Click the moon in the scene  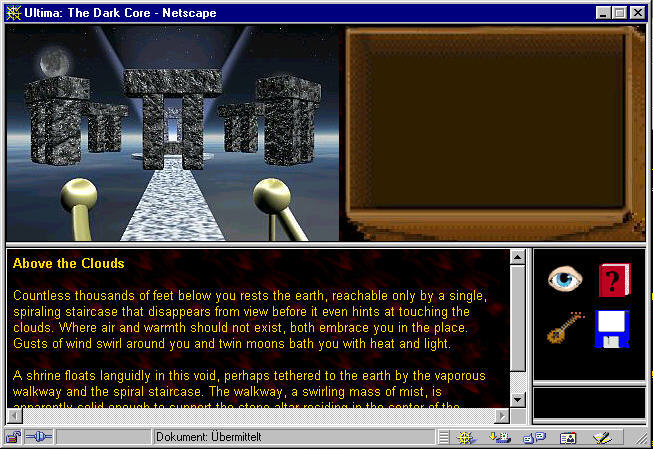click(x=55, y=62)
